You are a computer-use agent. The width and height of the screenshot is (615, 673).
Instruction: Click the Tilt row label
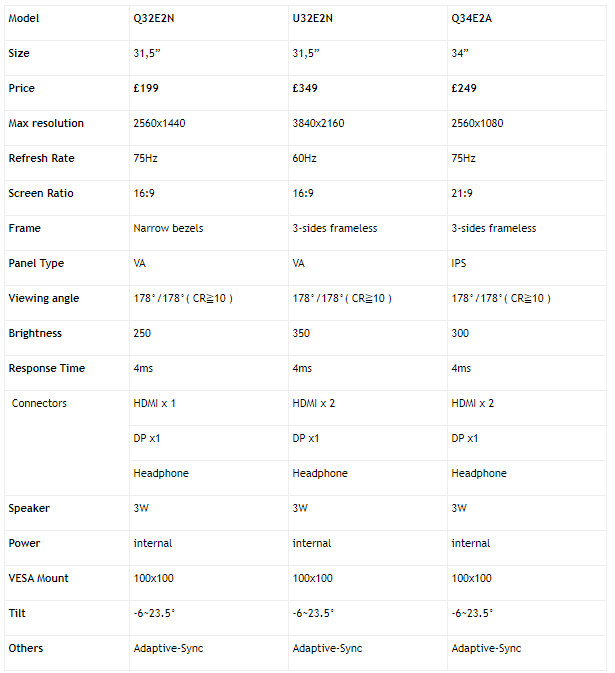17,613
